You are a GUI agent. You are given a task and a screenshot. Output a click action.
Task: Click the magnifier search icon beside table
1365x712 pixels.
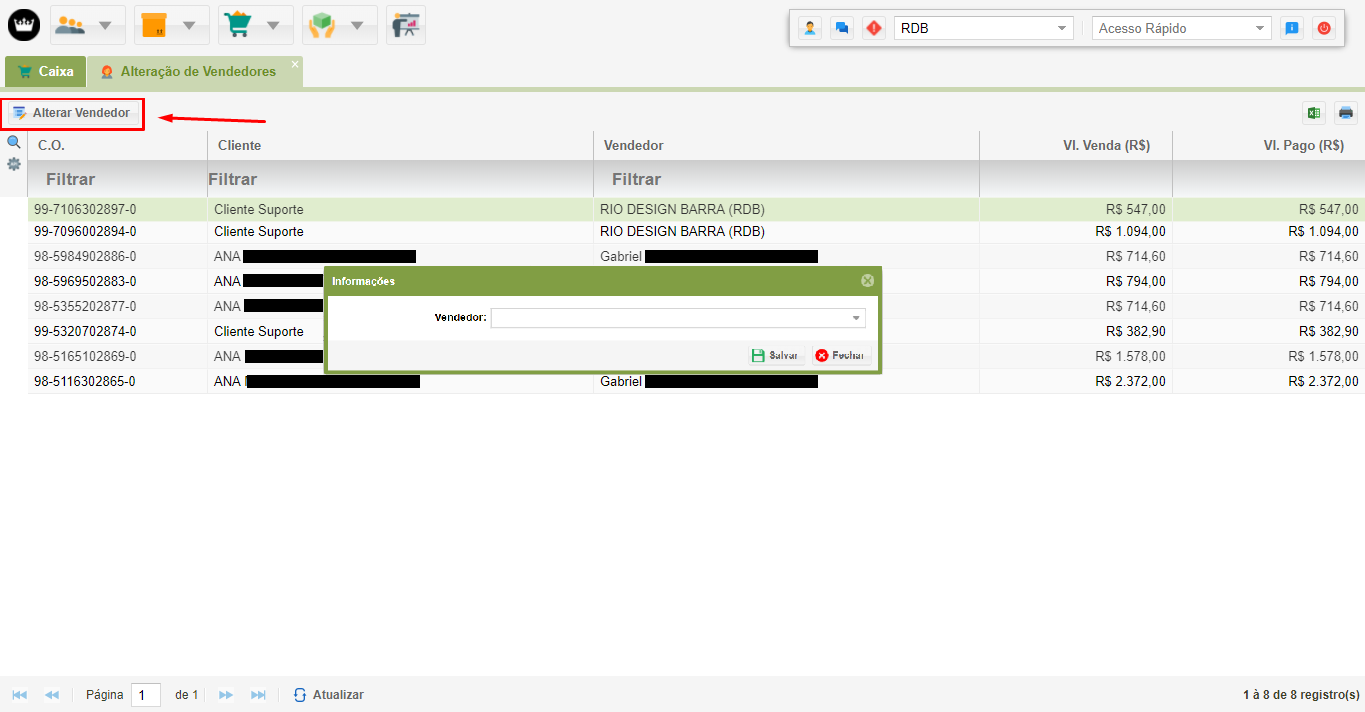pyautogui.click(x=14, y=143)
